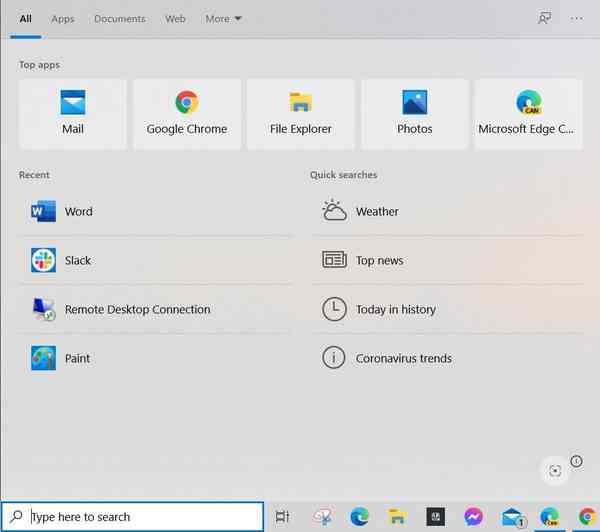
Task: Switch to the Apps tab
Action: tap(63, 19)
